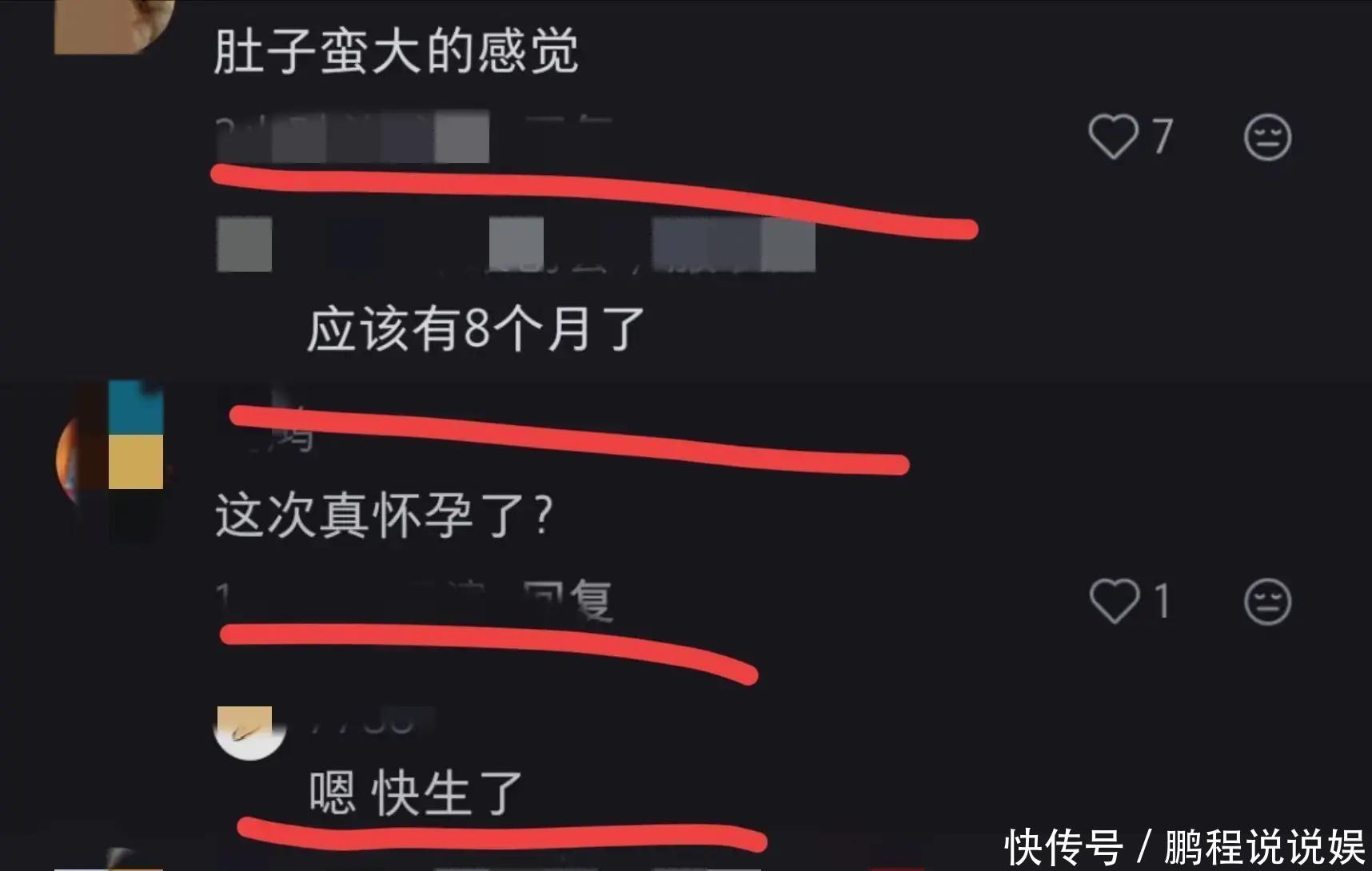
Task: Click '快传号 / 鹏程说说娱' watermark
Action: [1184, 848]
